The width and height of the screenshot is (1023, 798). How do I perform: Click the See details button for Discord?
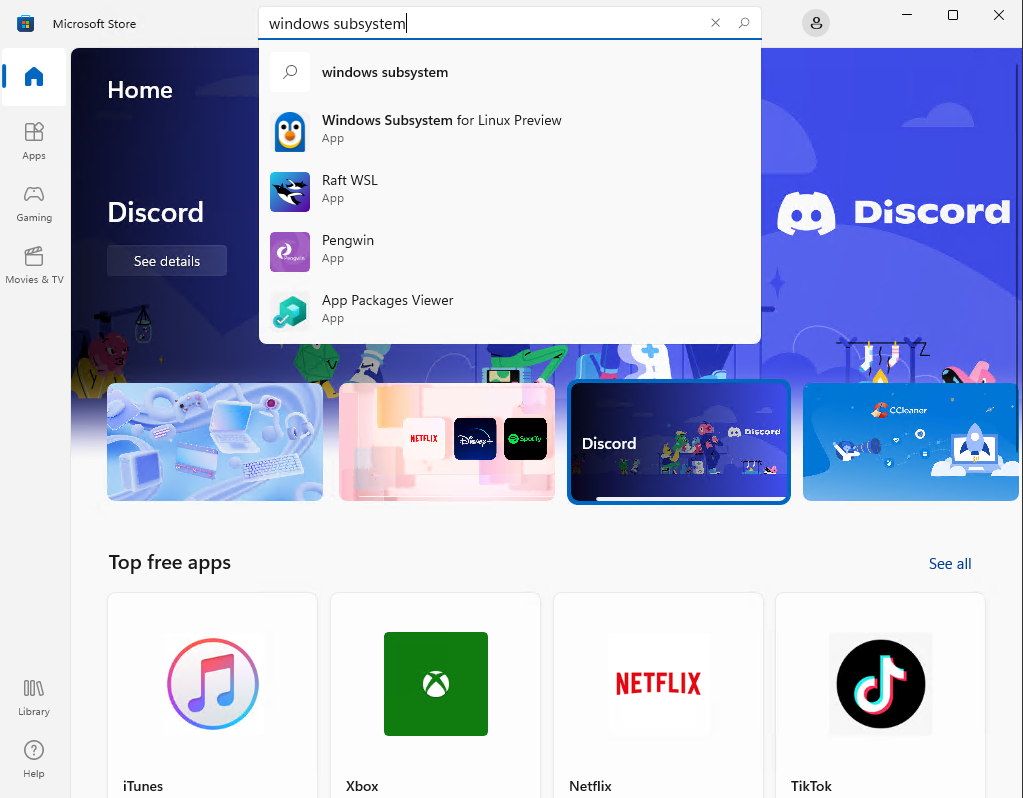tap(167, 261)
